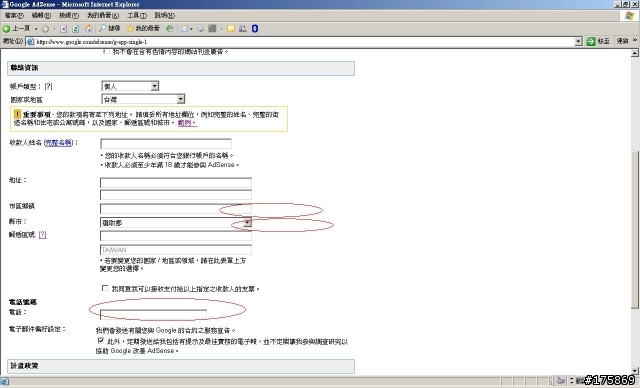Open the Back history dropdown arrow
The image size is (640, 388).
(x=36, y=29)
